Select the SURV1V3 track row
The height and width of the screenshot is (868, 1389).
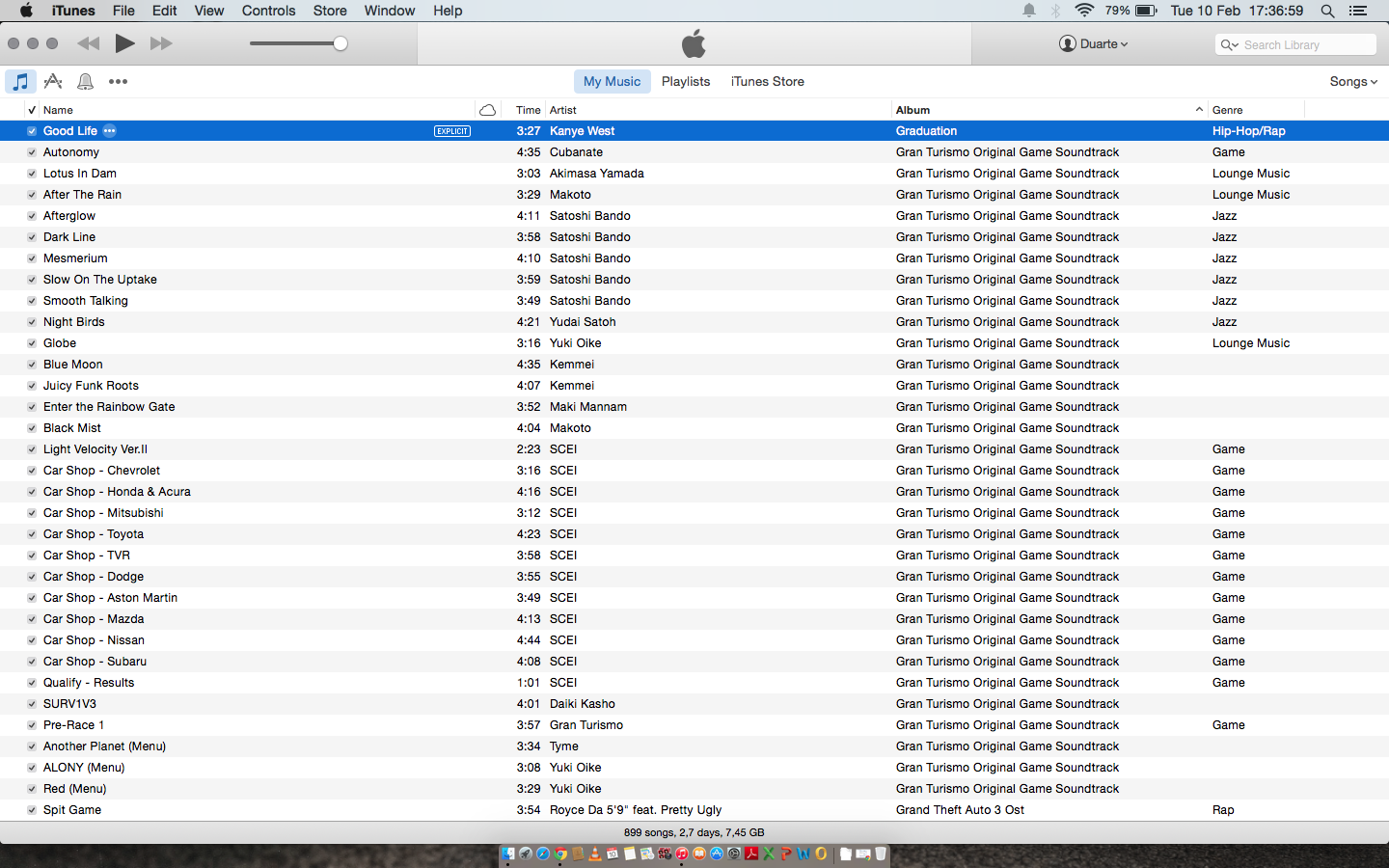click(694, 704)
